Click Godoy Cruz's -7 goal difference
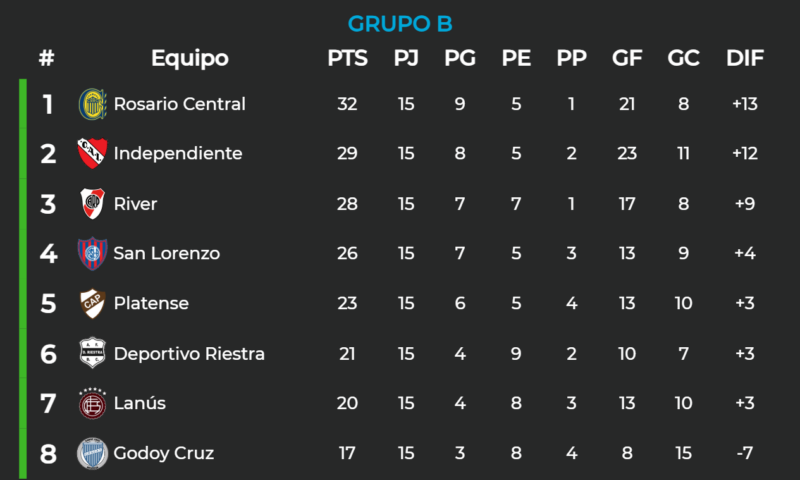800x480 pixels. (745, 453)
